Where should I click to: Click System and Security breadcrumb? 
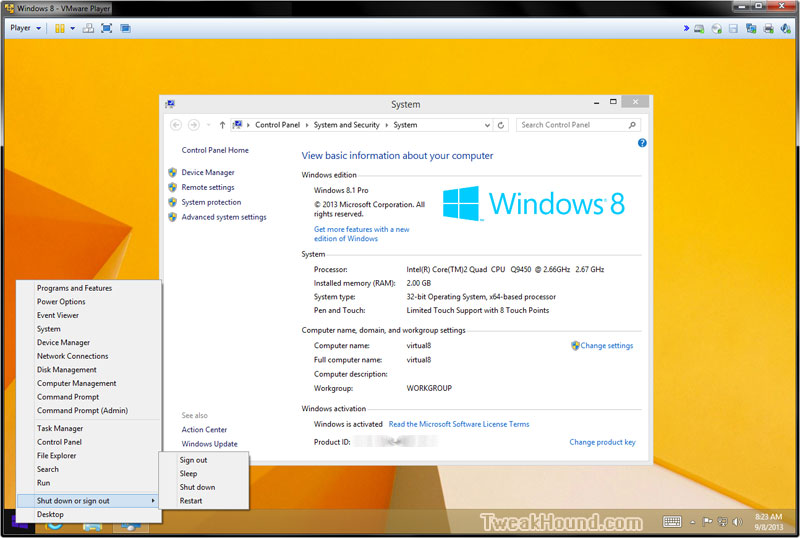pos(346,125)
